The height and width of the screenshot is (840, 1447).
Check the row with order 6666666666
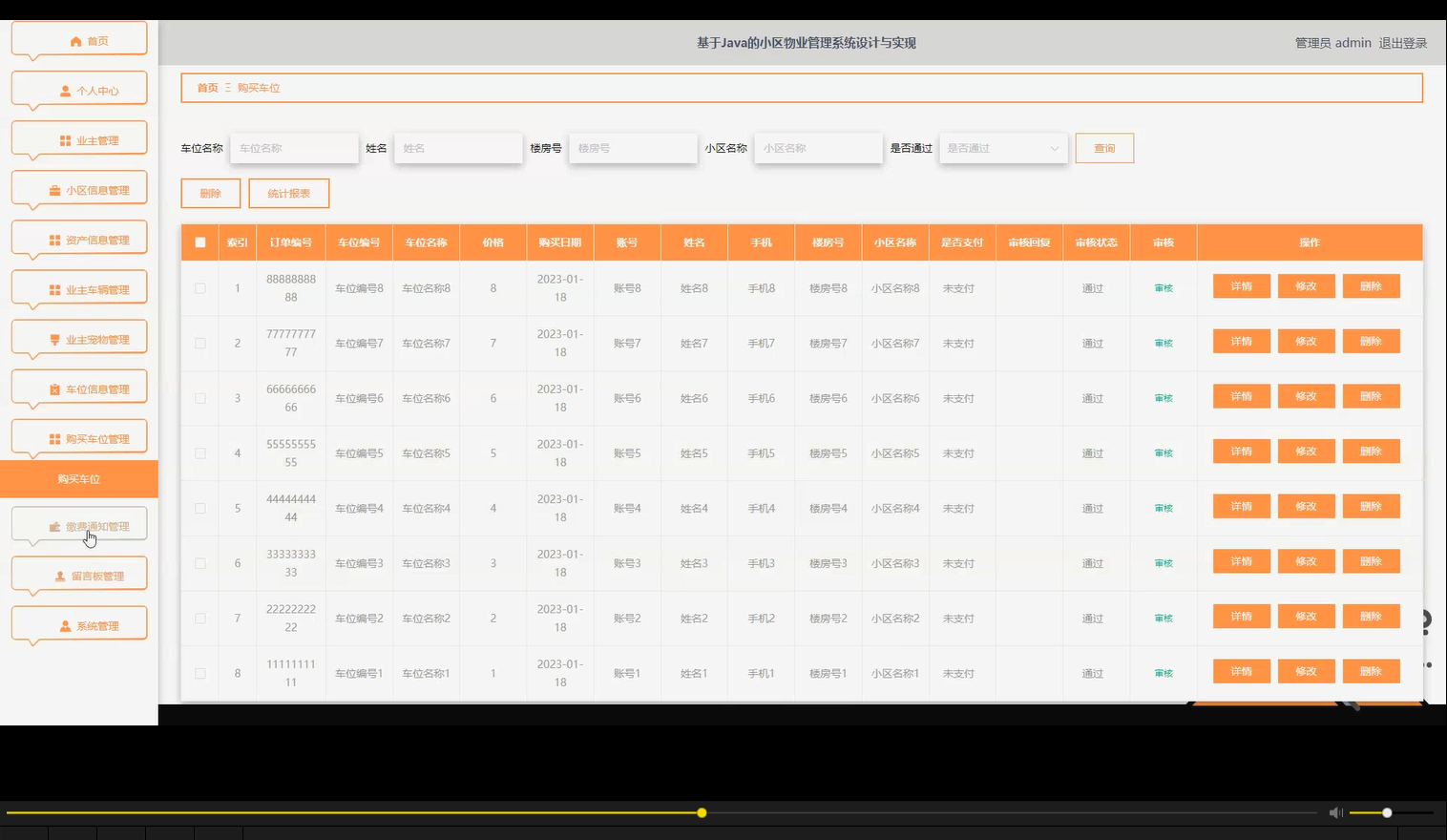pyautogui.click(x=200, y=398)
